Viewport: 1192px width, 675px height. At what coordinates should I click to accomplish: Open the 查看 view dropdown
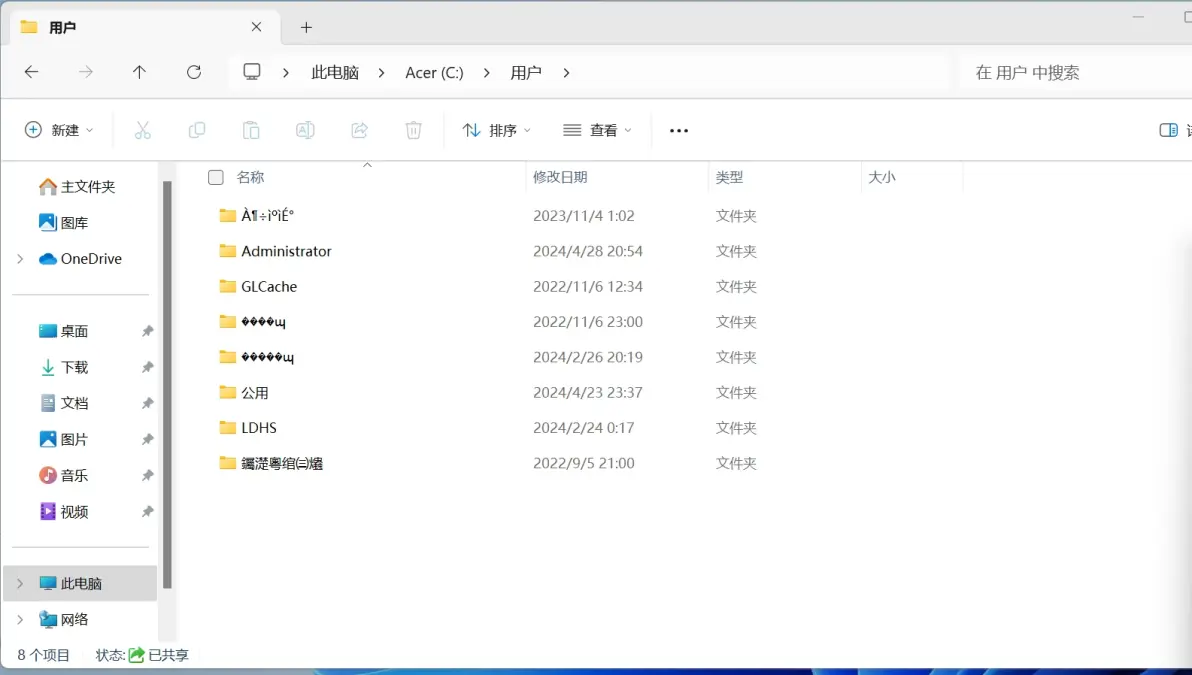click(597, 131)
